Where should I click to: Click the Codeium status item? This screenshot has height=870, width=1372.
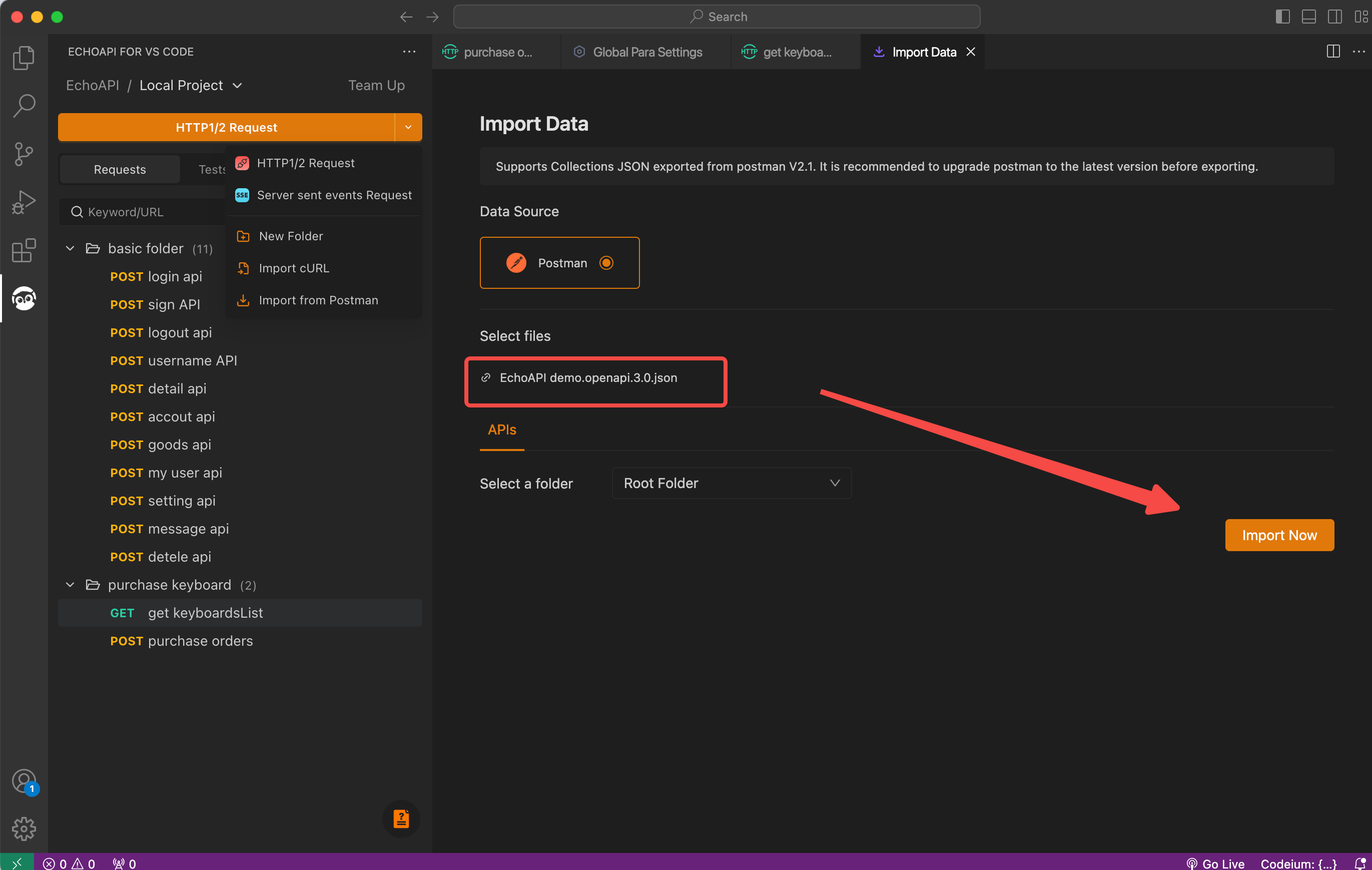tap(1298, 863)
